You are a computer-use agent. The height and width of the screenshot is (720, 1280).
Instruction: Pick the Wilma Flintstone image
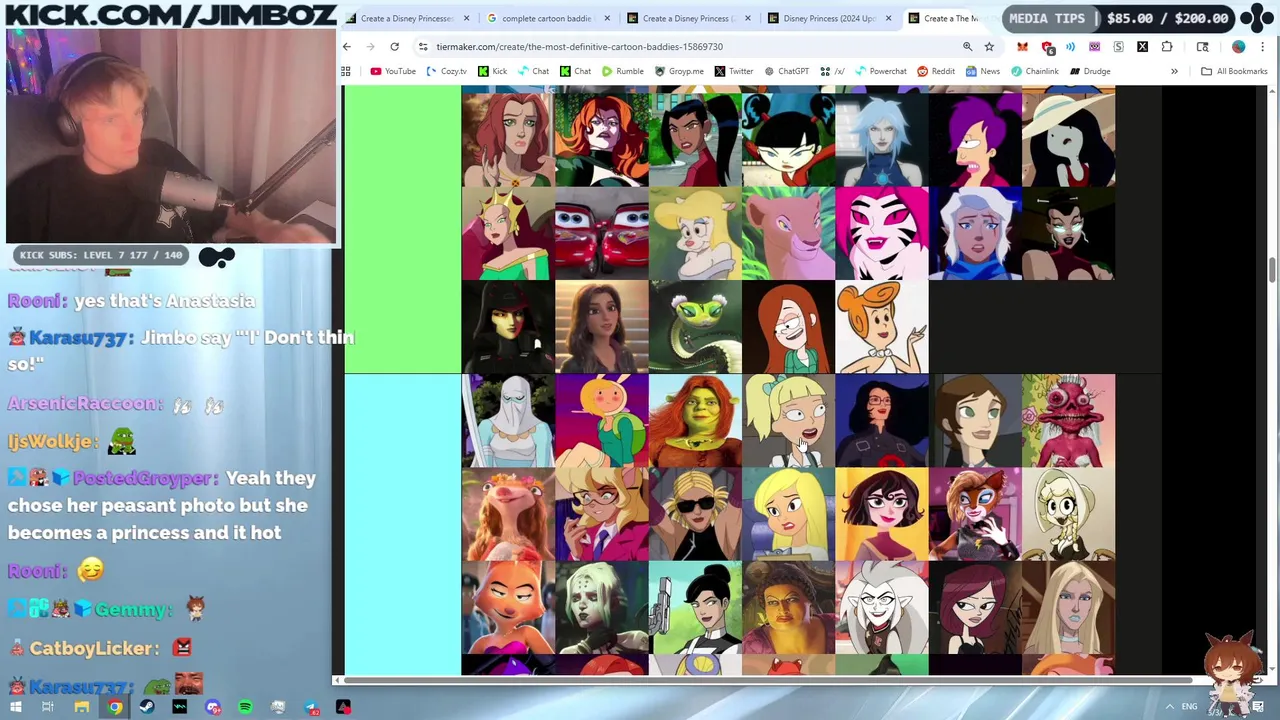(x=882, y=327)
